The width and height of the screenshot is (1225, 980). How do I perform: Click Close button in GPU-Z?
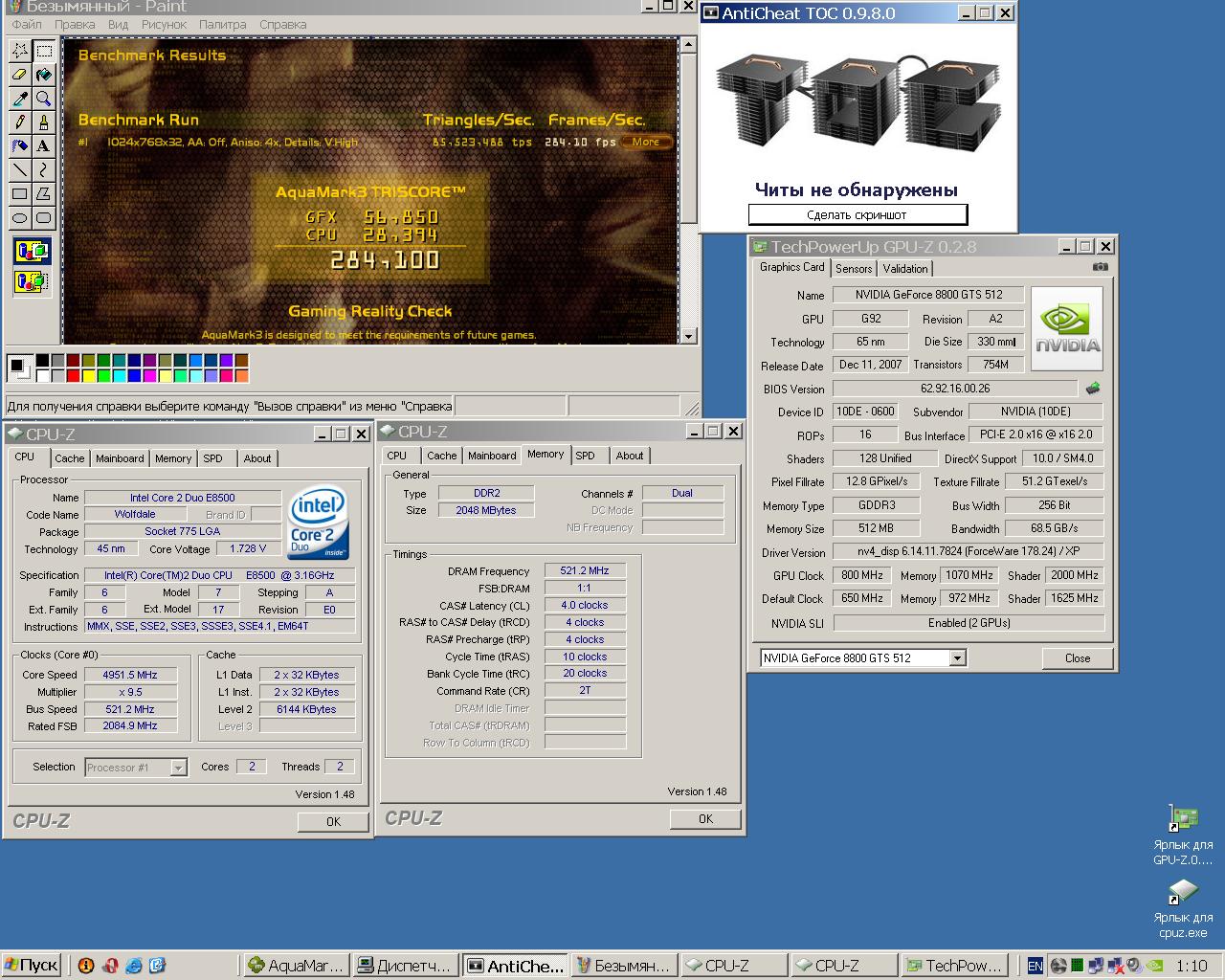1078,658
